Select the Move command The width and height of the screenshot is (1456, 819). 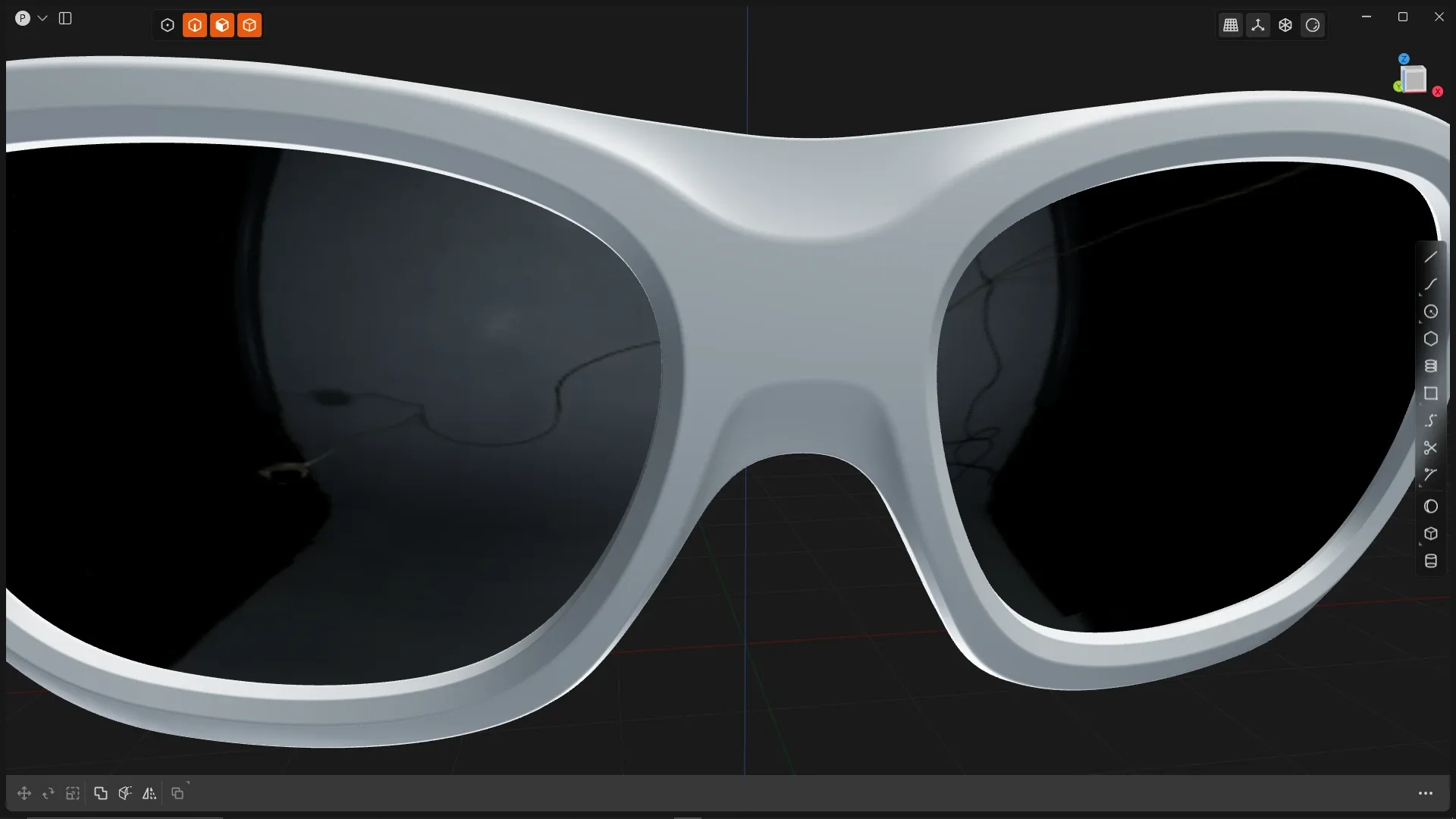coord(24,793)
